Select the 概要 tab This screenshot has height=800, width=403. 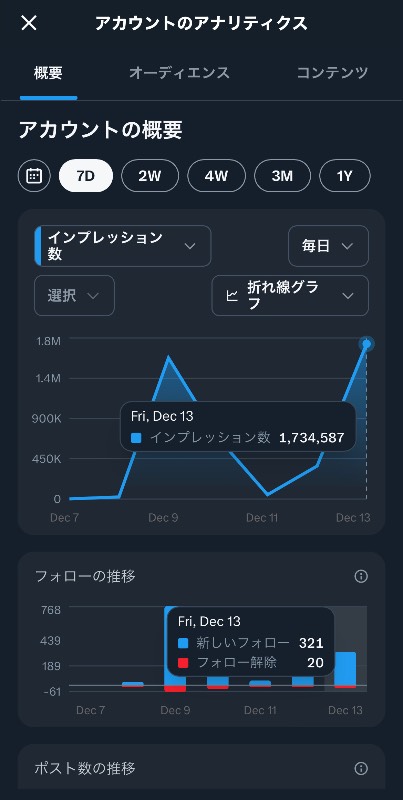48,73
